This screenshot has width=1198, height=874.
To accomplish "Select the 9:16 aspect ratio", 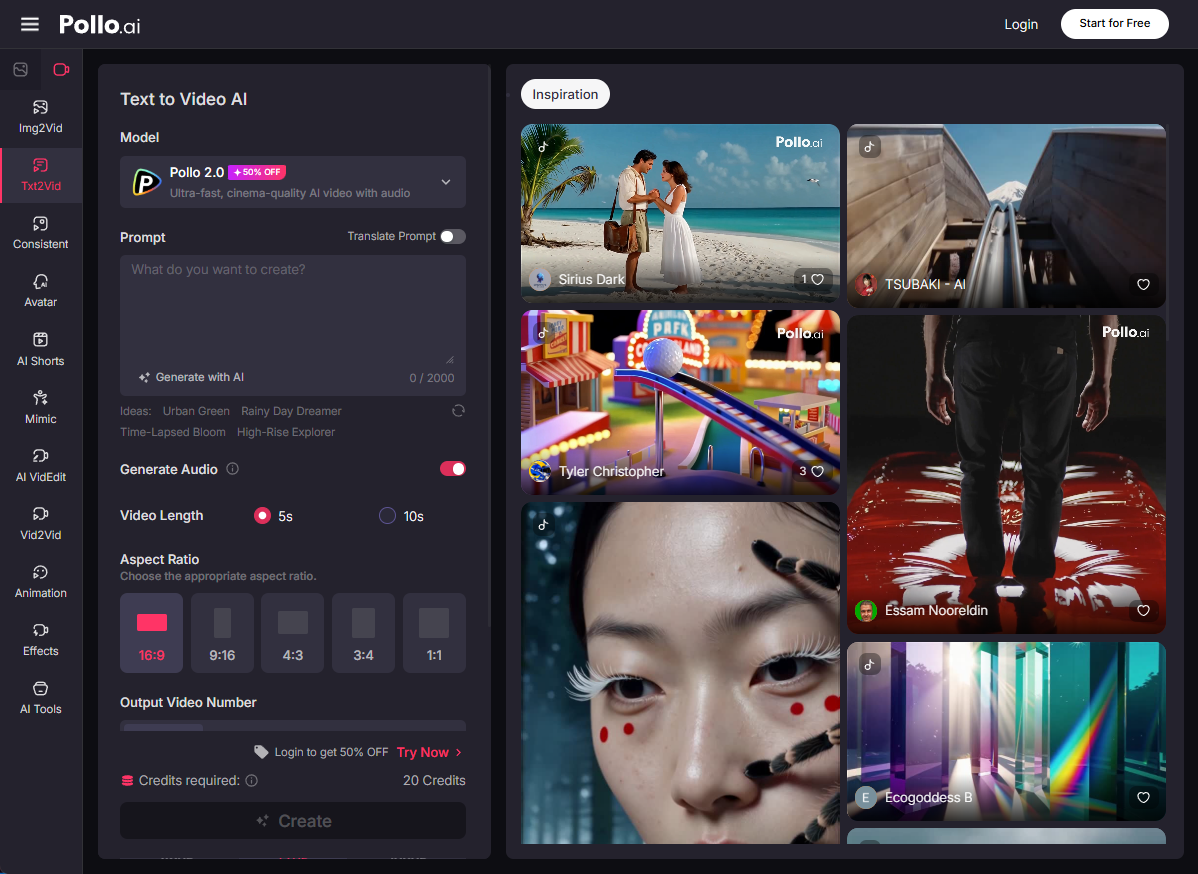I will tap(222, 632).
